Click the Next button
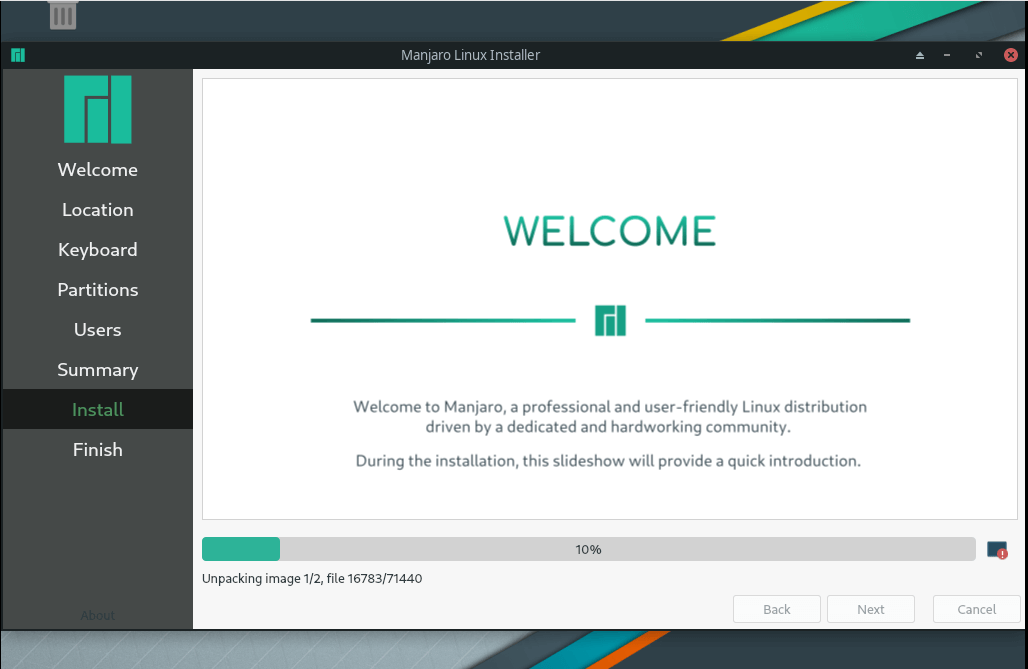The height and width of the screenshot is (669, 1028). point(871,609)
